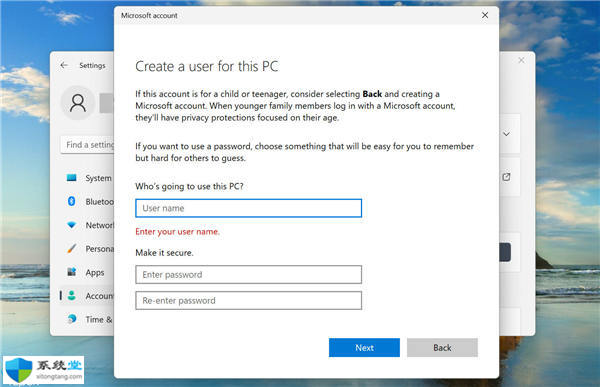Focus the User name field
This screenshot has height=387, width=600.
248,208
